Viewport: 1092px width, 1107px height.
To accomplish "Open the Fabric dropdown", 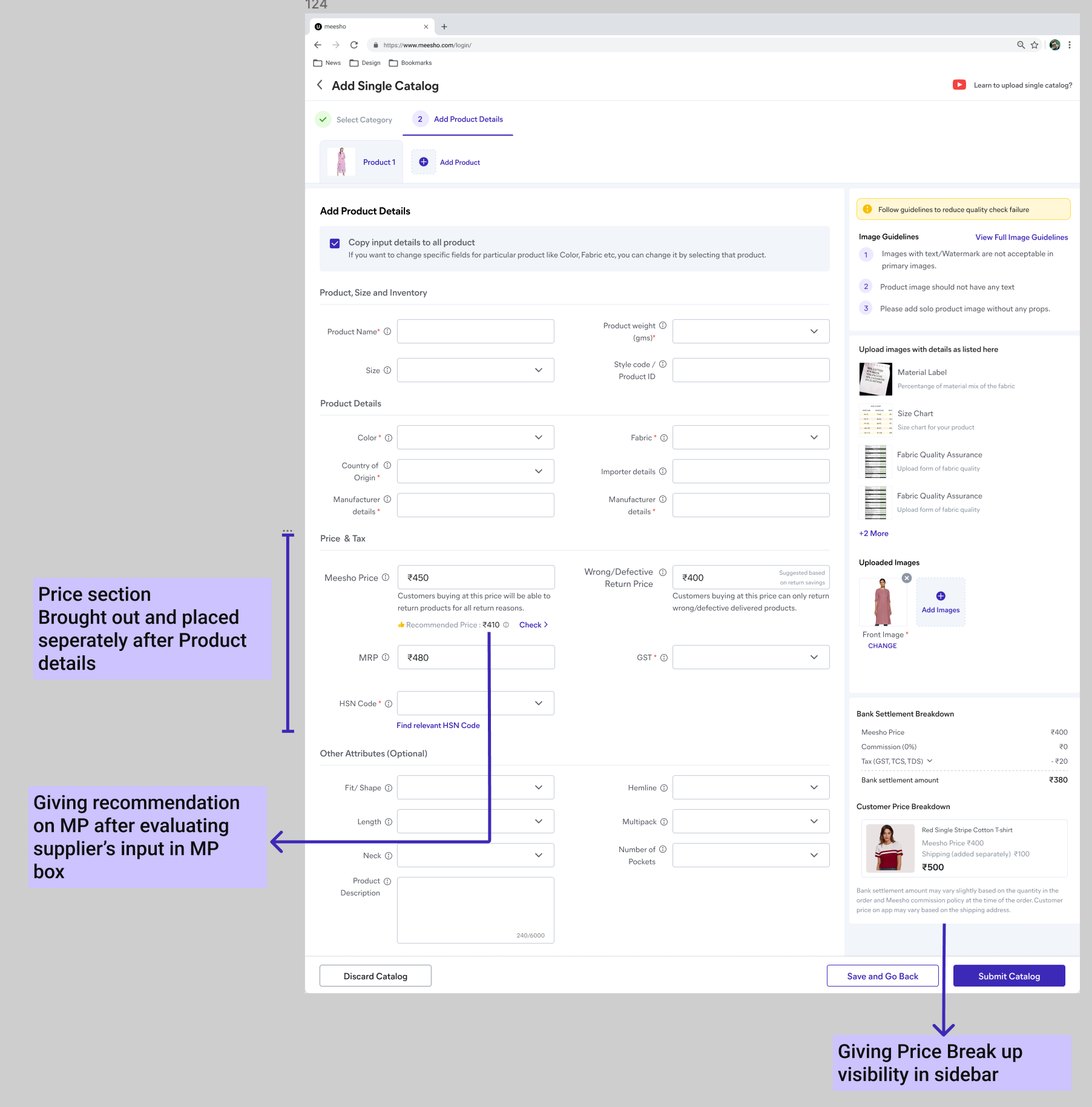I will 751,437.
